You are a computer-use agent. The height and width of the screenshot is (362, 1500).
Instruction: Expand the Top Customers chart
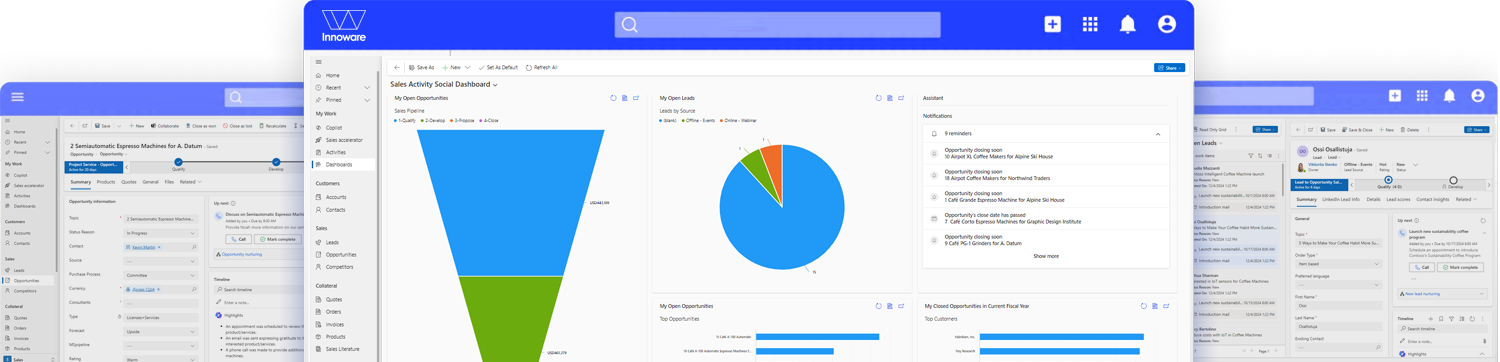(1166, 306)
